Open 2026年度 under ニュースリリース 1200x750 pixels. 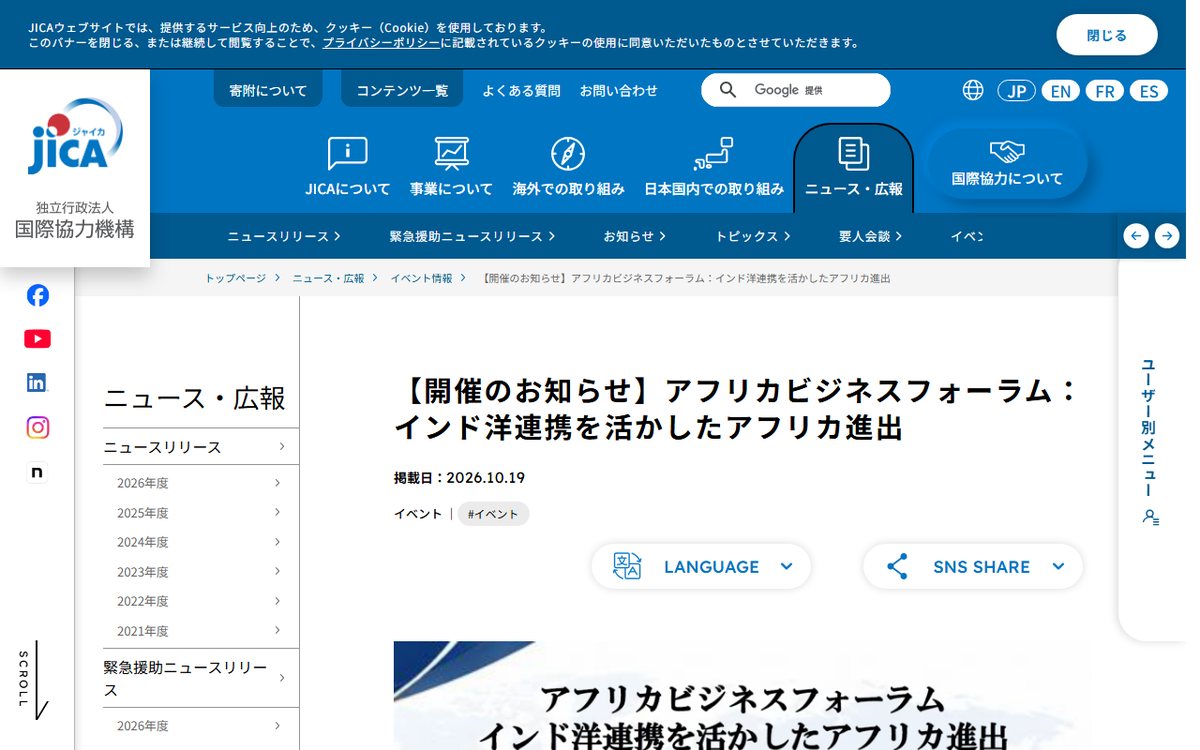tap(201, 483)
